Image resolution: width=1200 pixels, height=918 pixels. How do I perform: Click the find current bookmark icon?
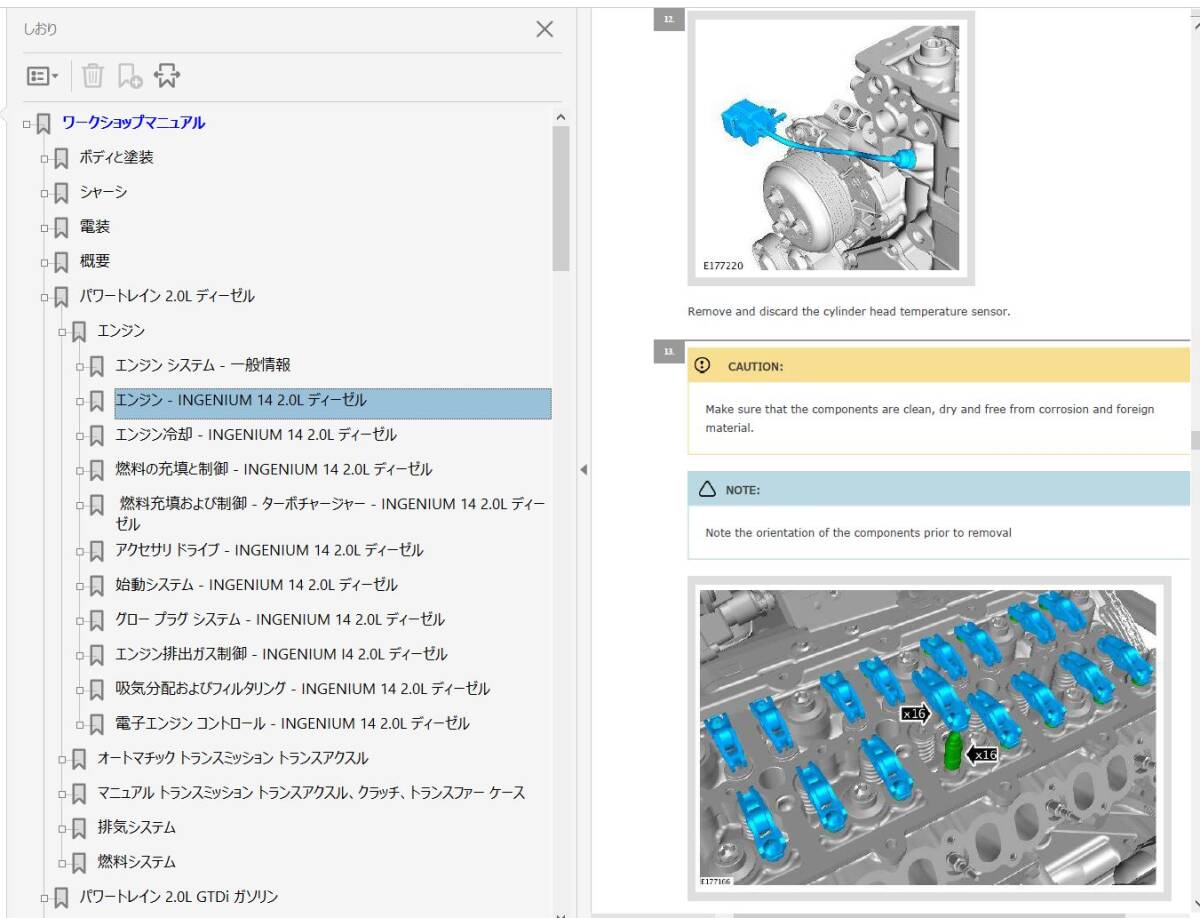click(167, 76)
